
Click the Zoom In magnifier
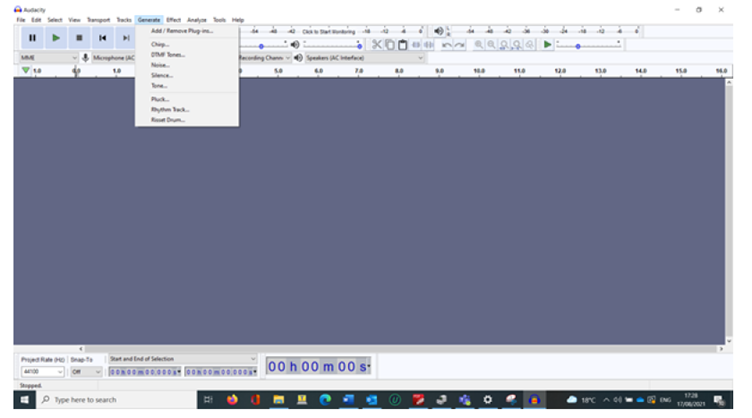point(479,45)
